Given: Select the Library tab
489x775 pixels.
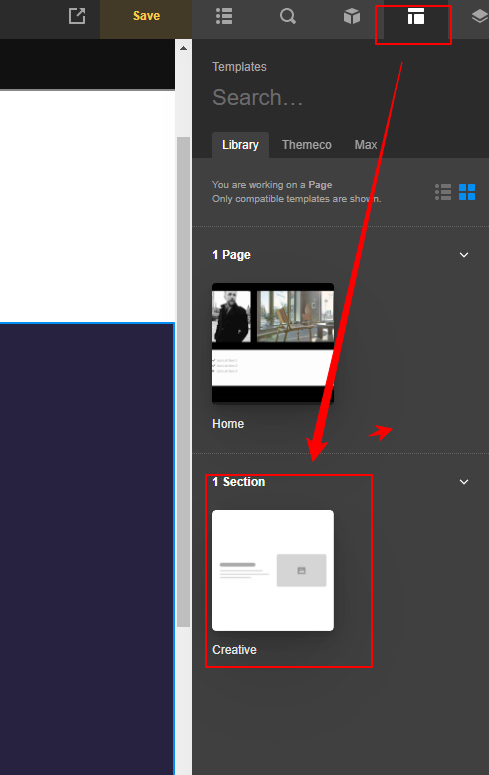Looking at the screenshot, I should pos(240,145).
